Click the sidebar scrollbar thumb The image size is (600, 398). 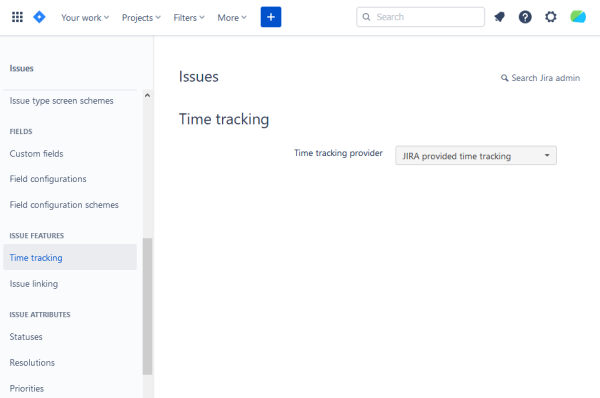pos(147,306)
